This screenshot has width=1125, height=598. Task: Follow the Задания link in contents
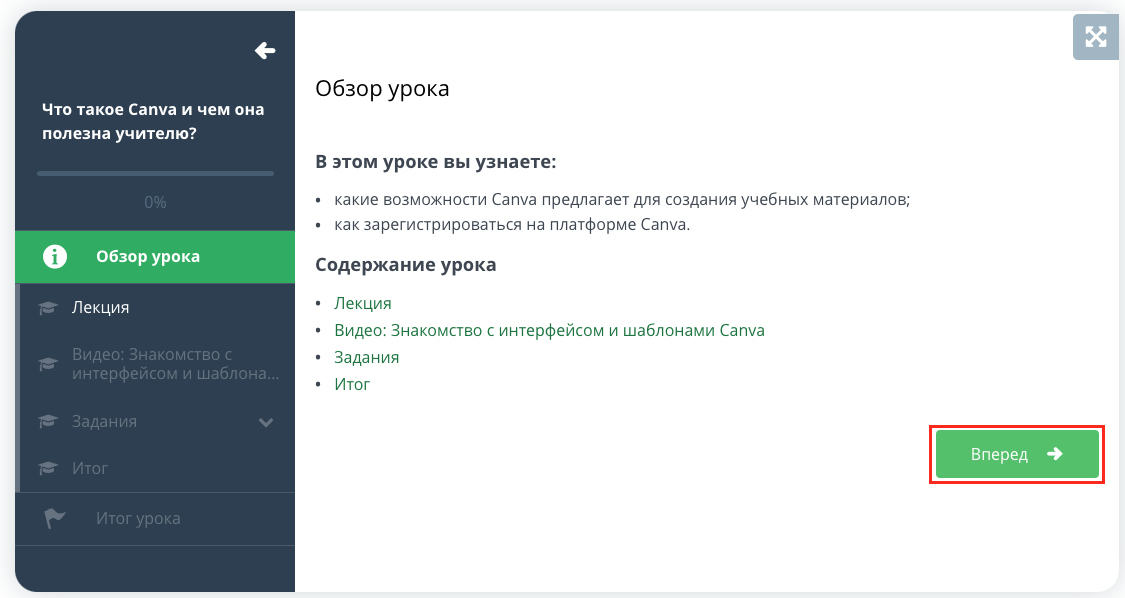tap(367, 358)
